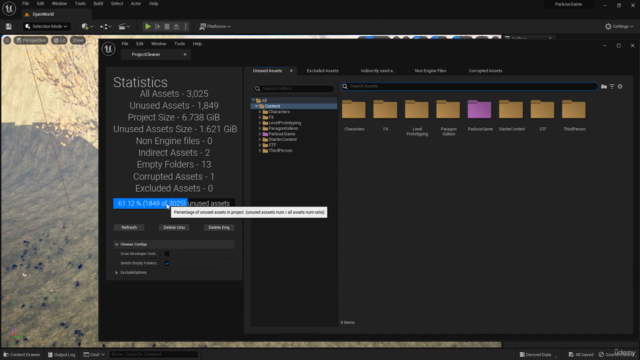640x360 pixels.
Task: Click the Search Folders input field
Action: coord(294,89)
